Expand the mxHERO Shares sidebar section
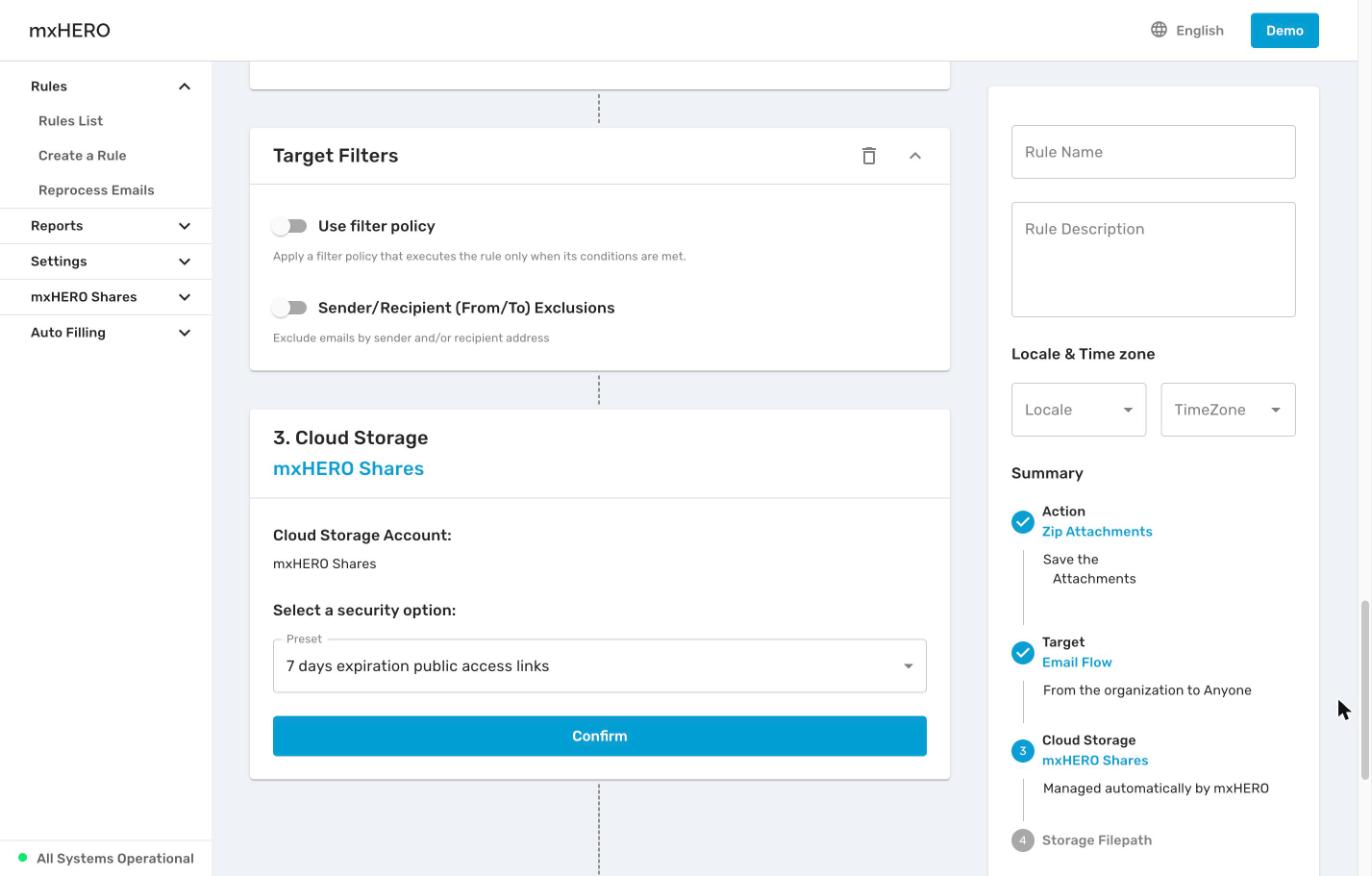Viewport: 1372px width, 876px height. 184,297
